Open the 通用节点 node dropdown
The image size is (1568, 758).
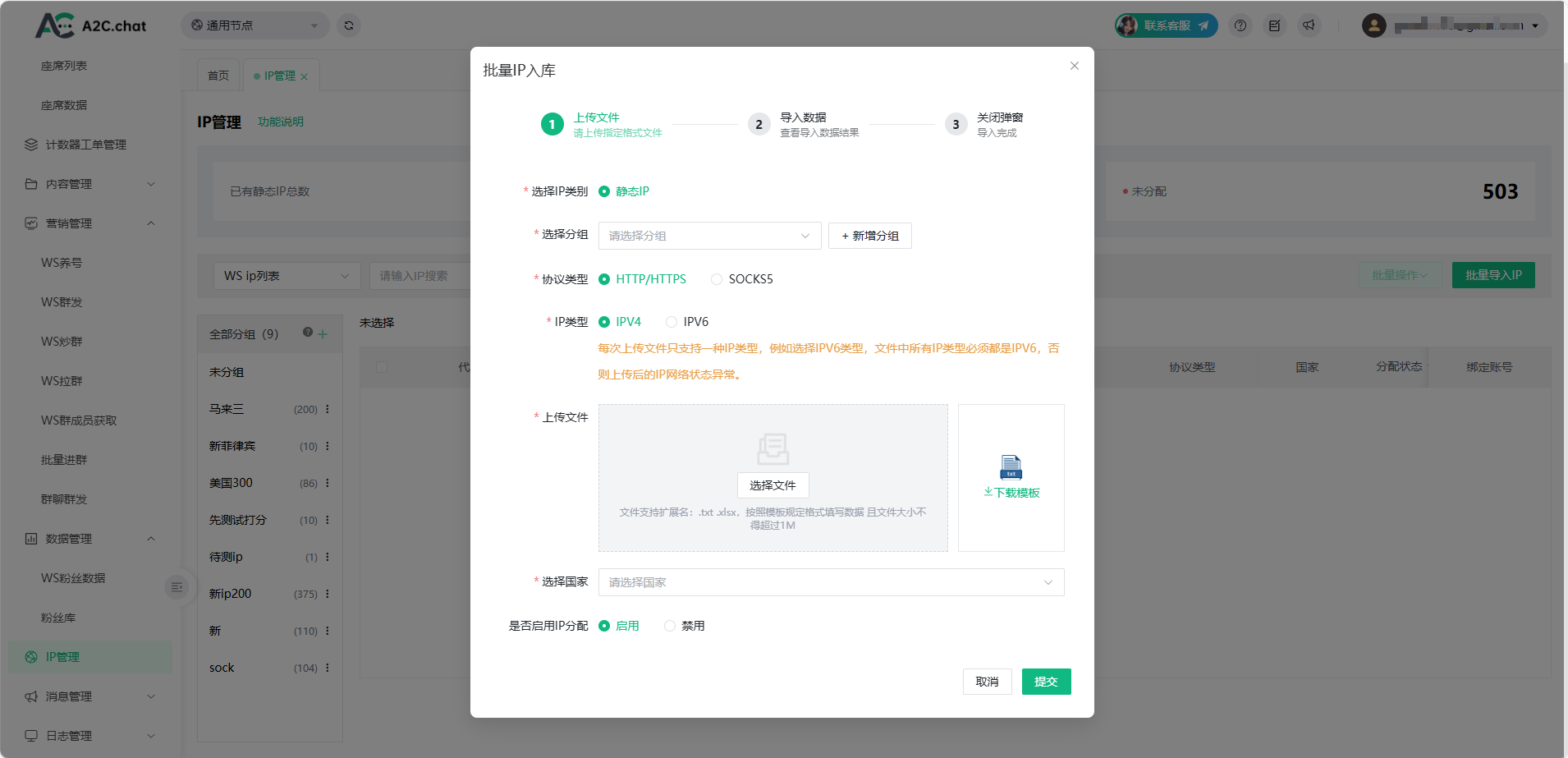coord(254,25)
